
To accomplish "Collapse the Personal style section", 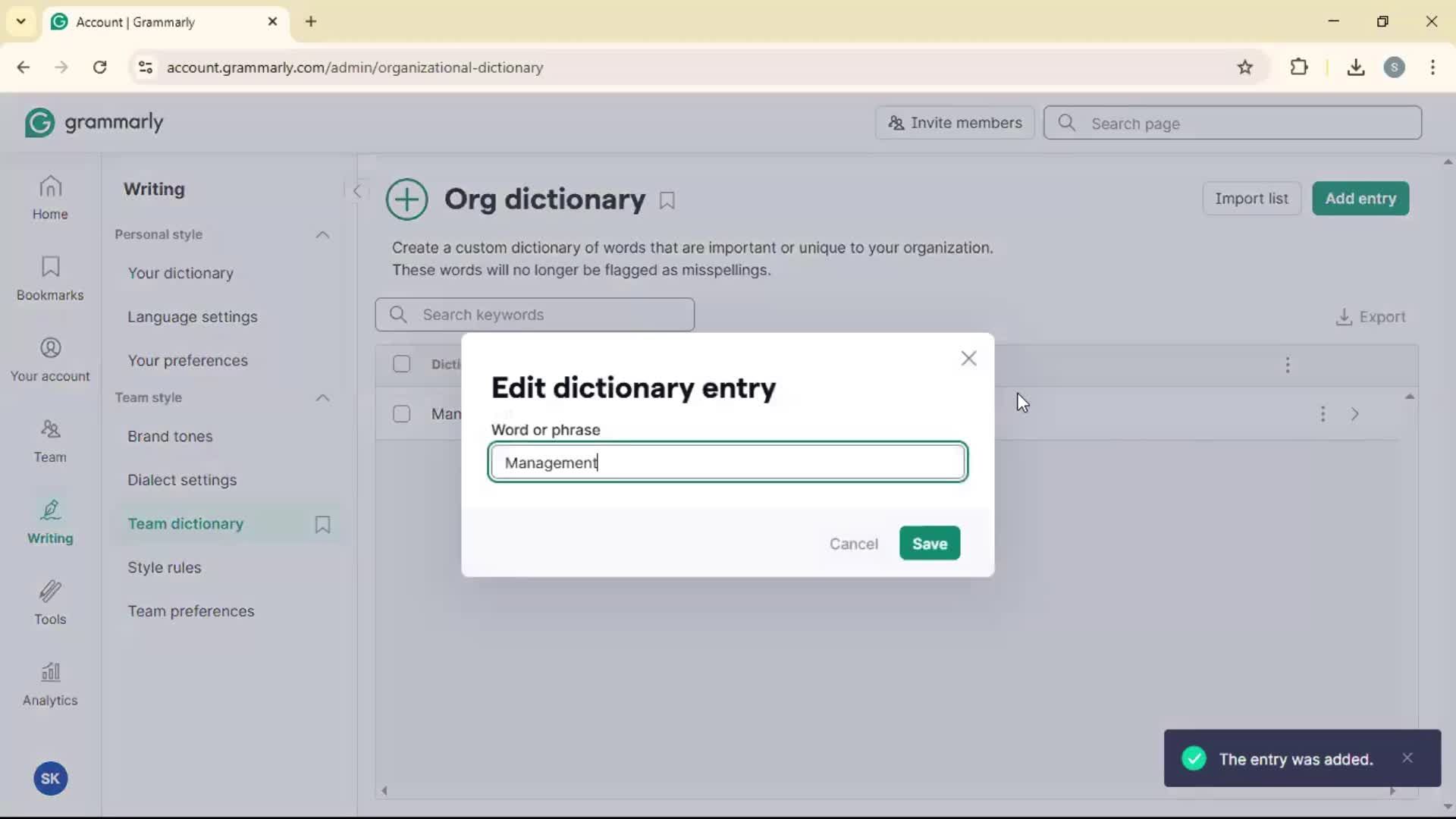I will click(x=322, y=234).
